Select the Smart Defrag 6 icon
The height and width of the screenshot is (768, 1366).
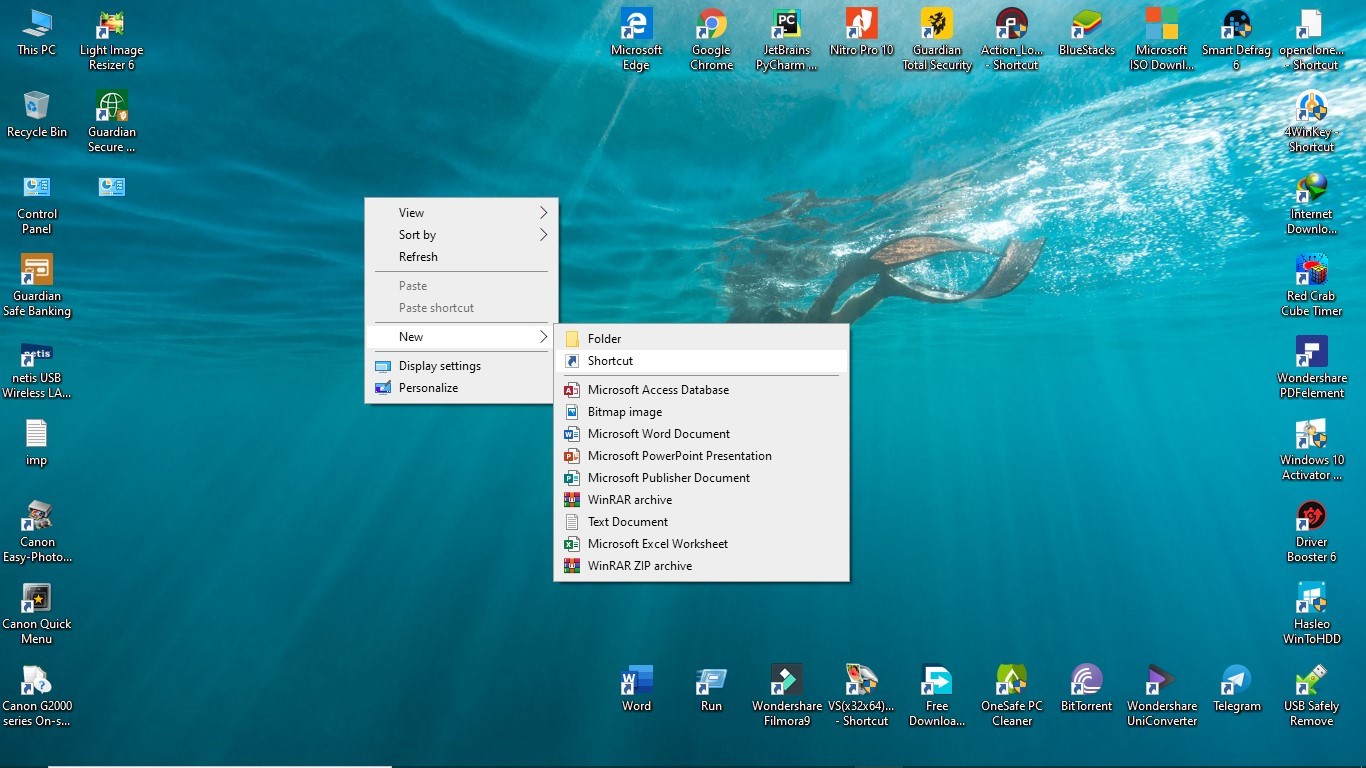[x=1237, y=40]
